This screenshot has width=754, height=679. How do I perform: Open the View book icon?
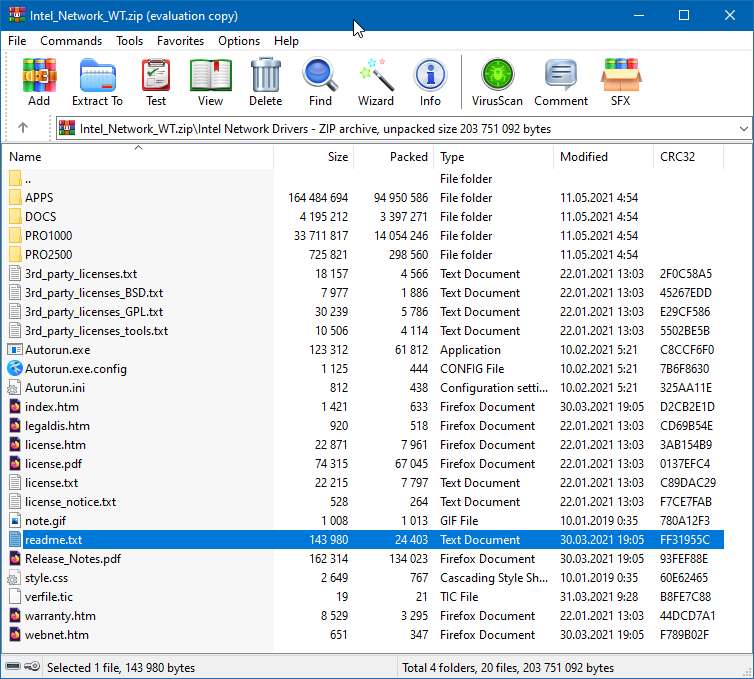click(x=210, y=82)
